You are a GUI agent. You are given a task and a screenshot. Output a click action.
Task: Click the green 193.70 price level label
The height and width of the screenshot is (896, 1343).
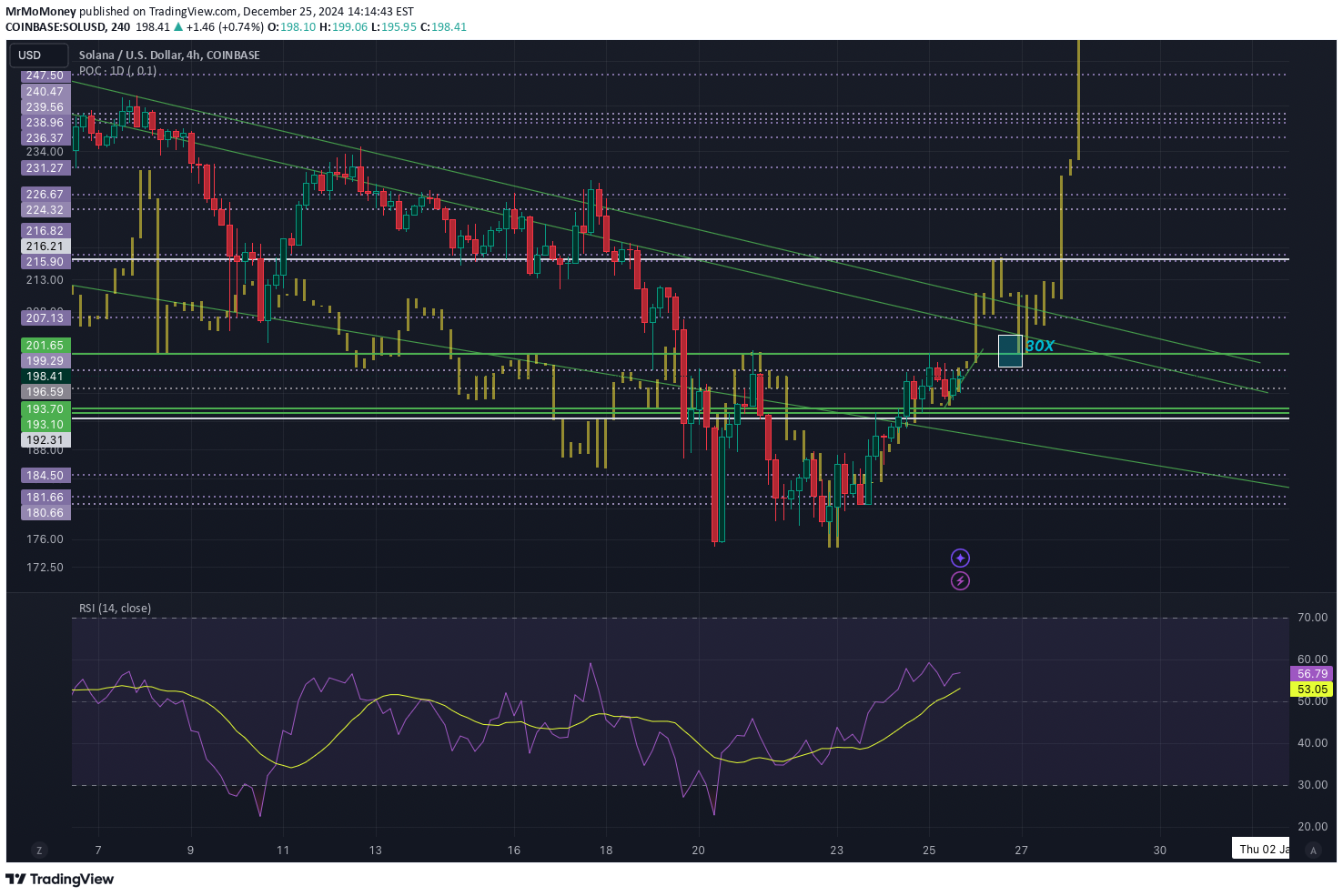[45, 409]
